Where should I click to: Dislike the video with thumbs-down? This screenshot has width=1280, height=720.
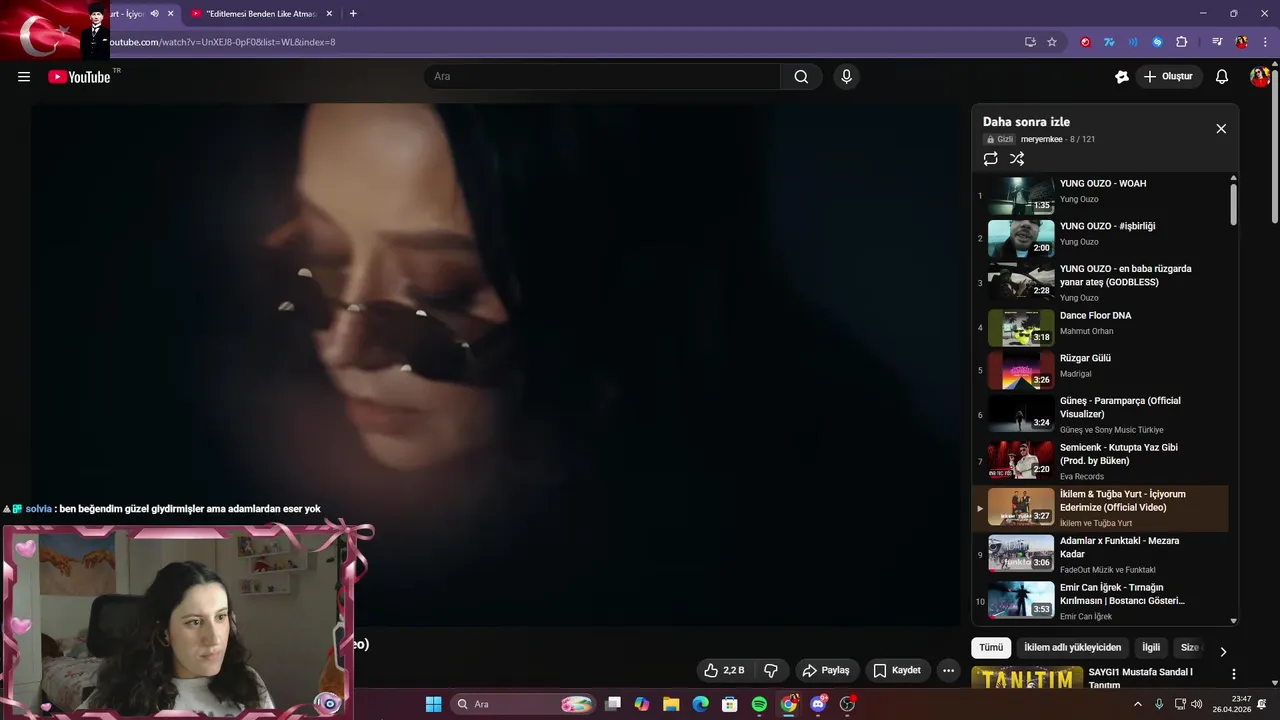pos(771,670)
